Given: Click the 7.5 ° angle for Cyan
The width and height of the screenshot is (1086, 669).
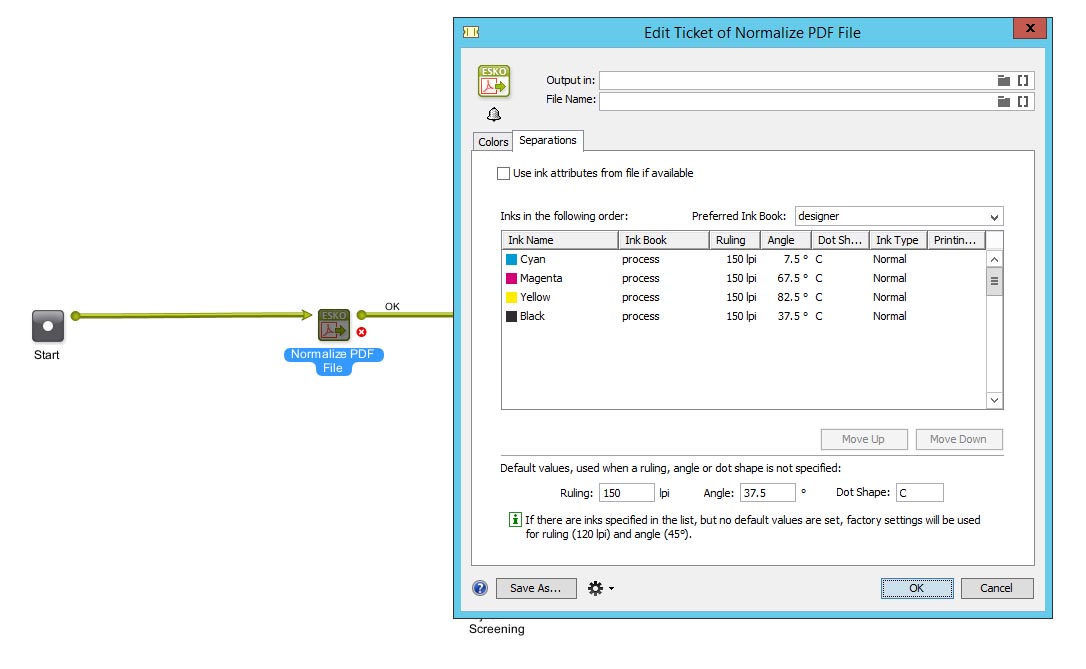Looking at the screenshot, I should pyautogui.click(x=796, y=259).
